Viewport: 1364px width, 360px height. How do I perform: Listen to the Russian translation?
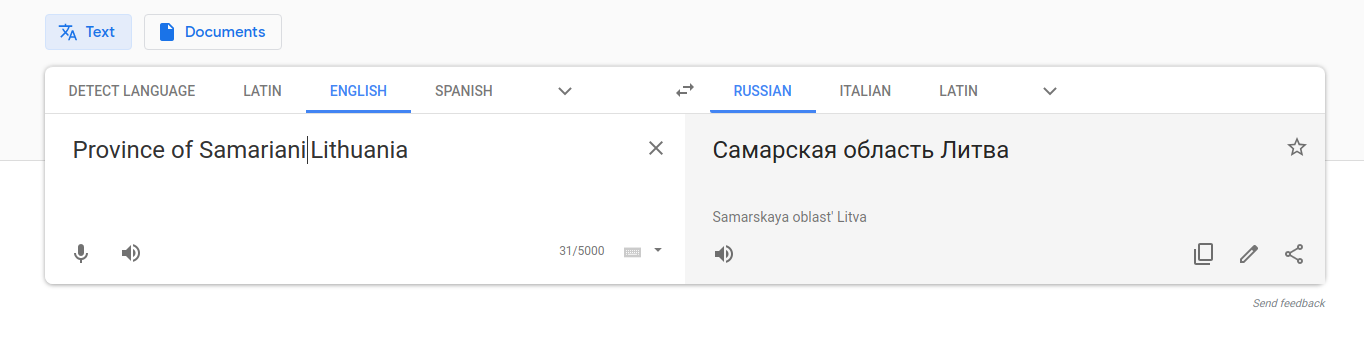(x=724, y=254)
